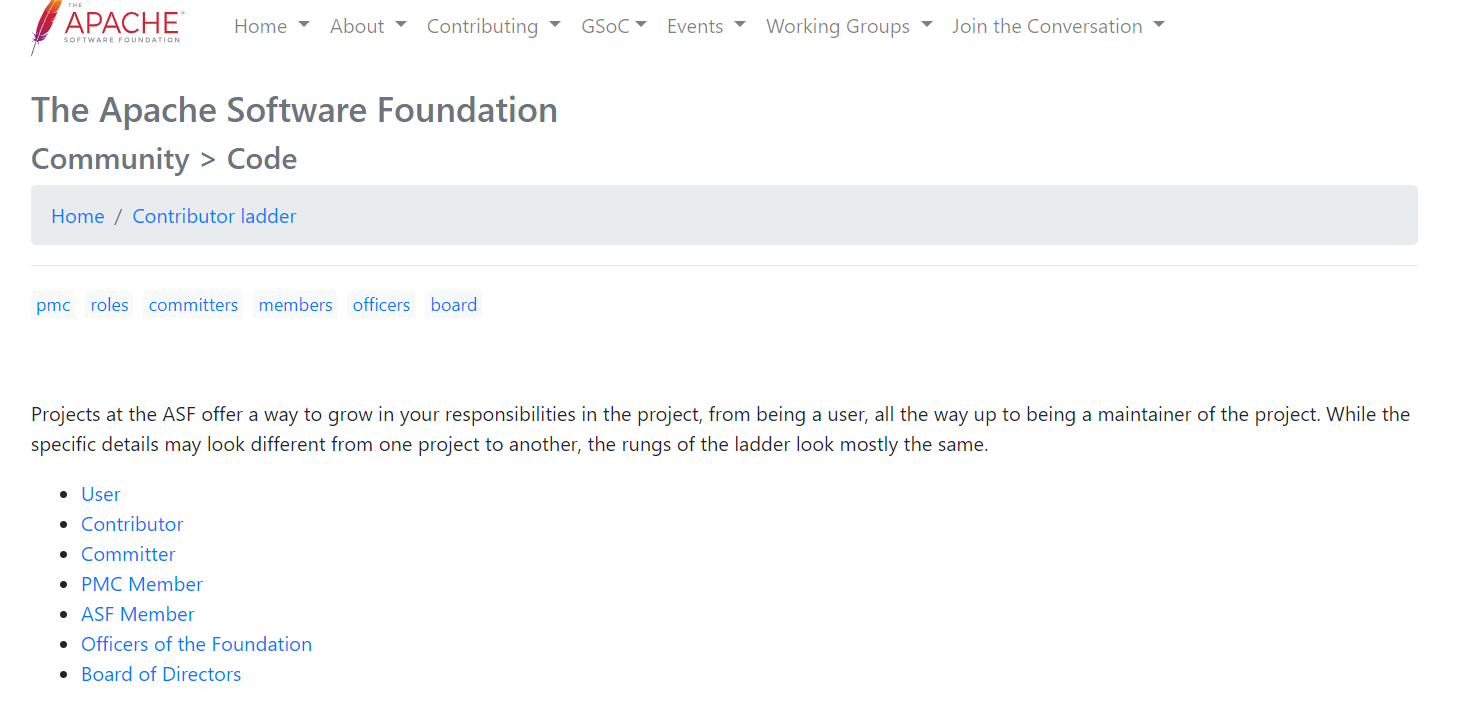The image size is (1464, 708).
Task: Go to Home in the breadcrumb
Action: pos(78,216)
